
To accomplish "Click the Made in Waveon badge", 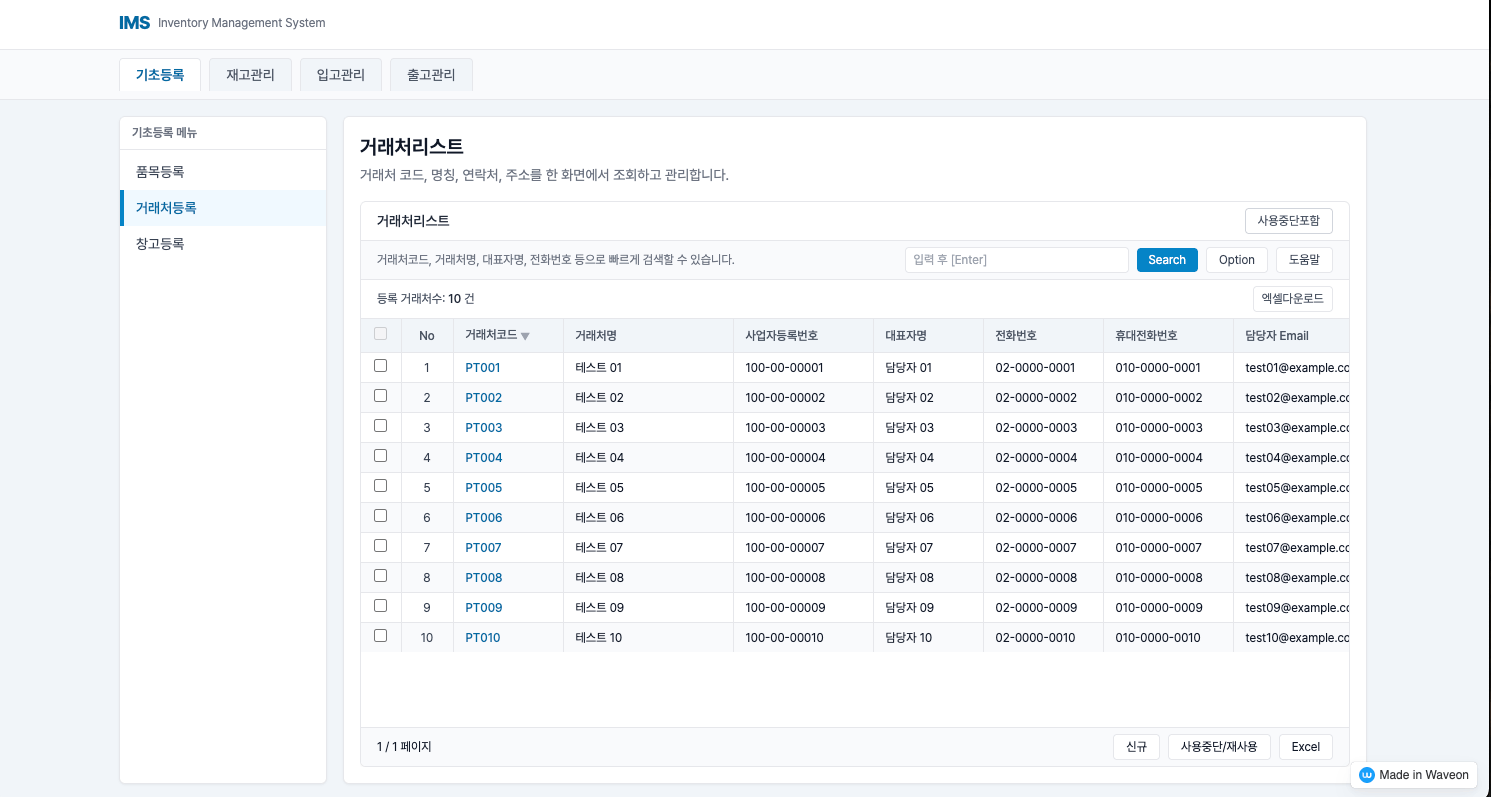I will click(1413, 774).
